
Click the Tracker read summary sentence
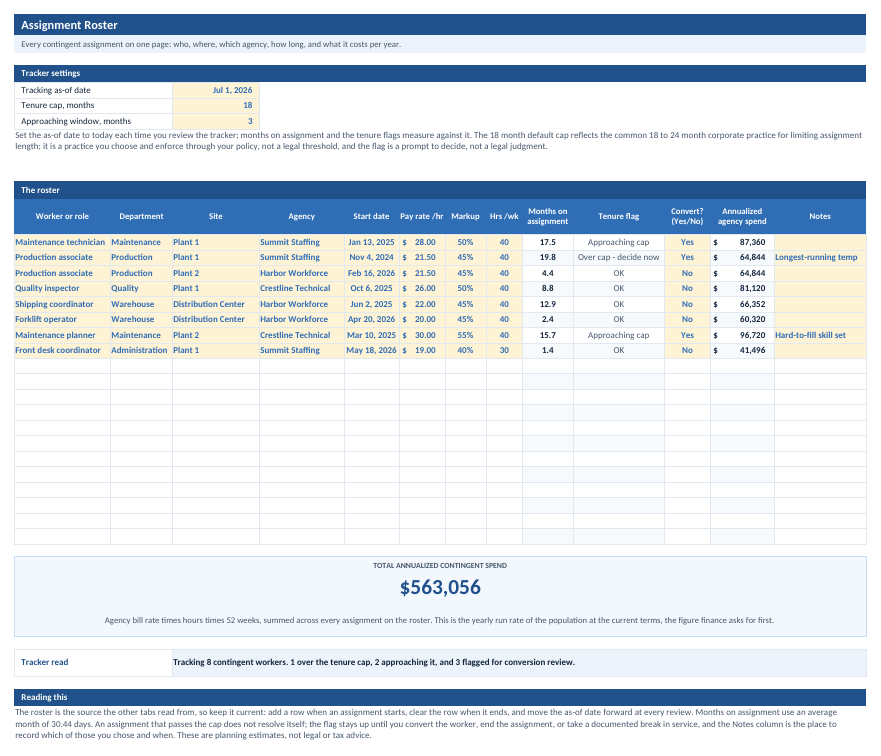coord(374,662)
